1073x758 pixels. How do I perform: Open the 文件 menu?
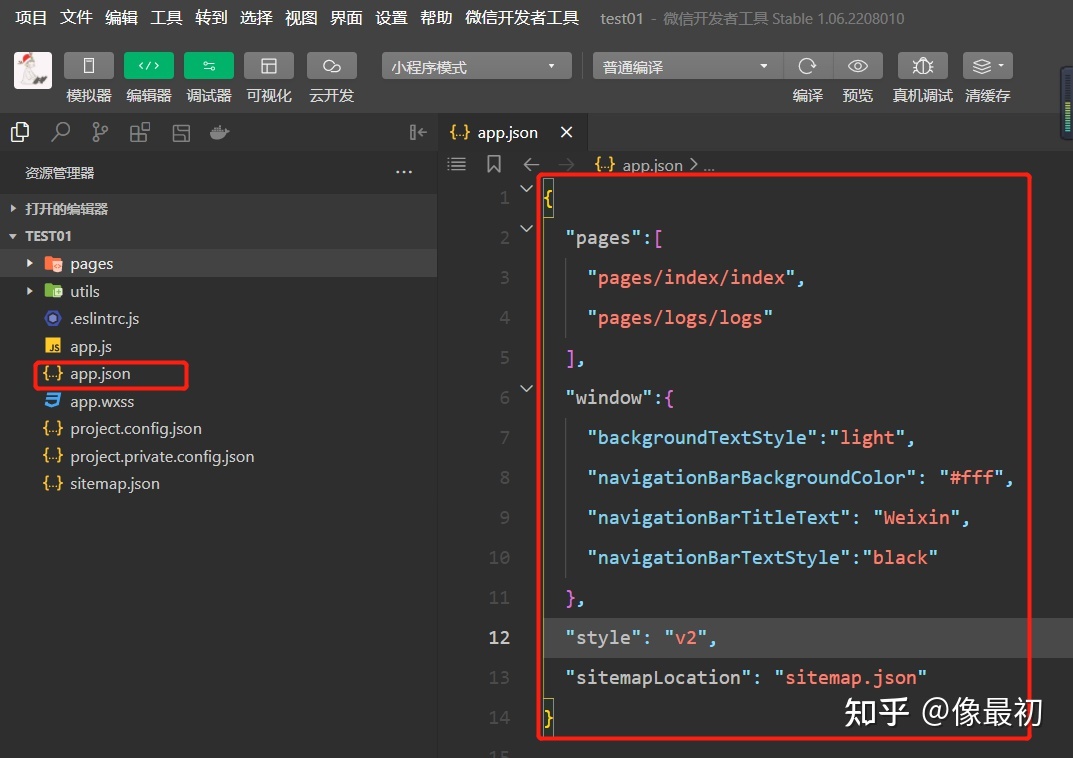click(x=76, y=18)
